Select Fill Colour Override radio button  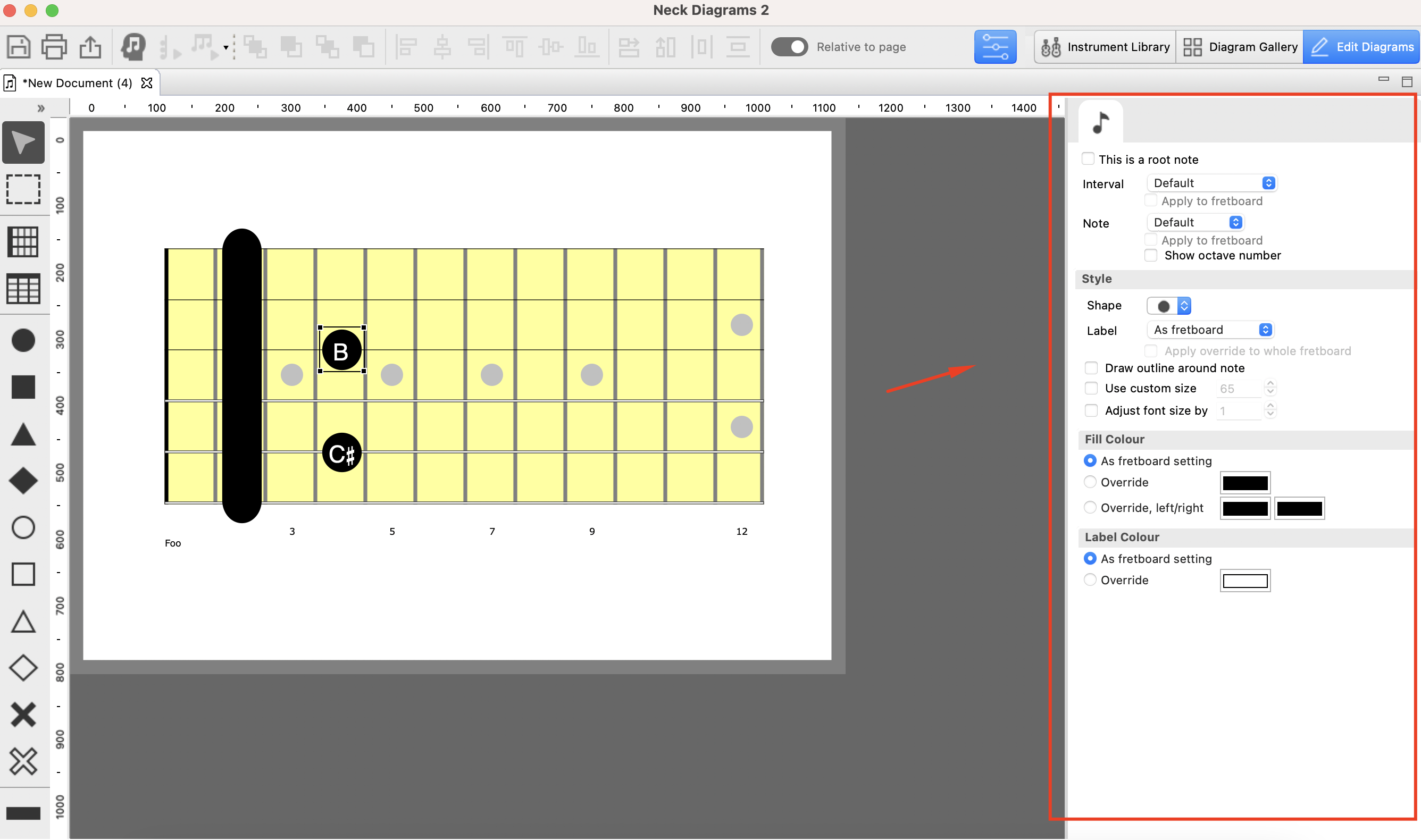click(x=1090, y=482)
